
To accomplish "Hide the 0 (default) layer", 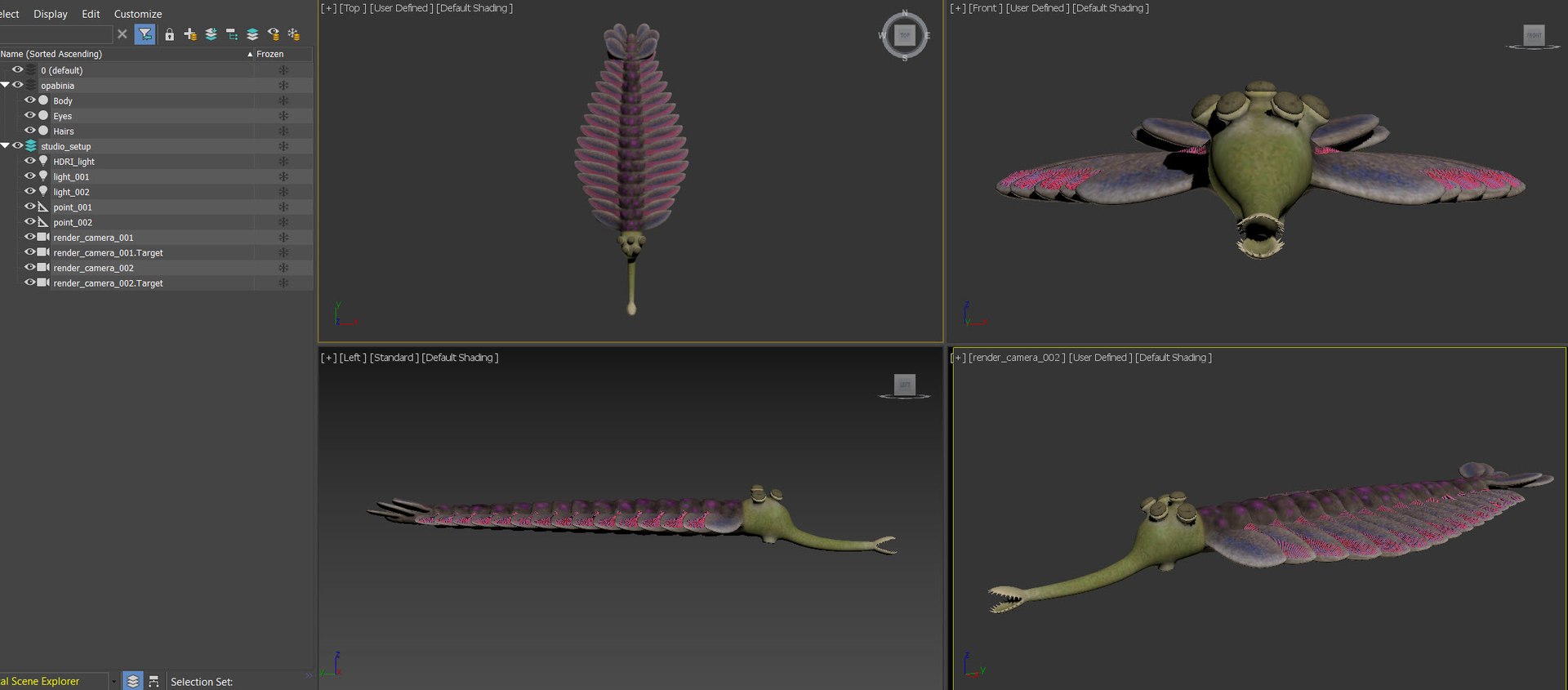I will click(17, 69).
